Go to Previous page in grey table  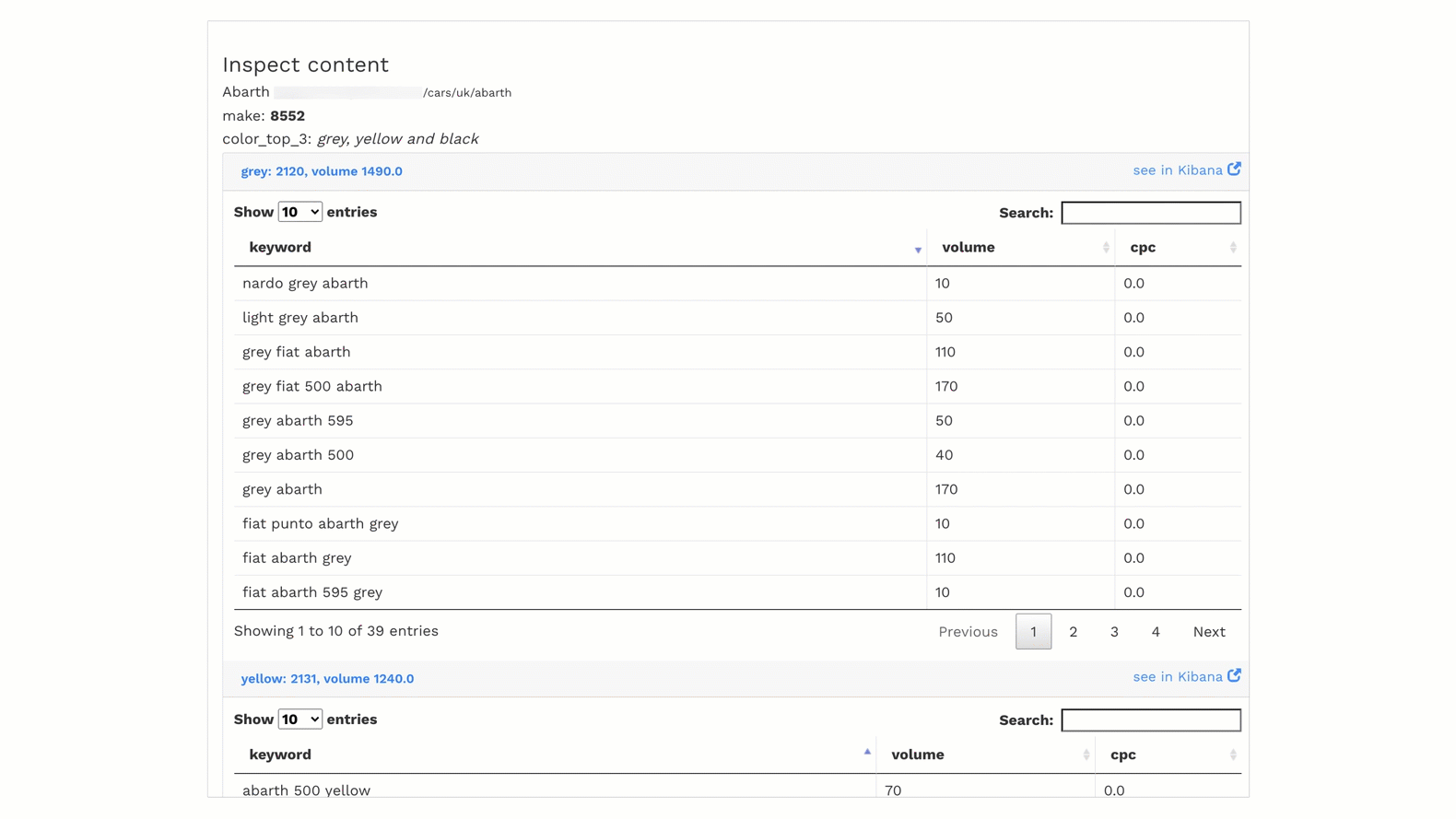coord(968,632)
